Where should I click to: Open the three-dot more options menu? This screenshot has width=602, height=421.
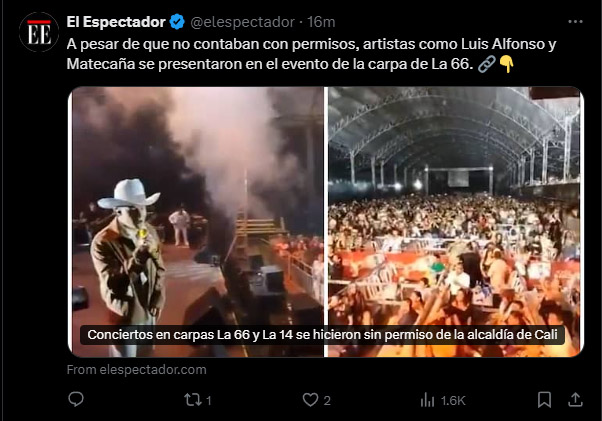coord(575,22)
